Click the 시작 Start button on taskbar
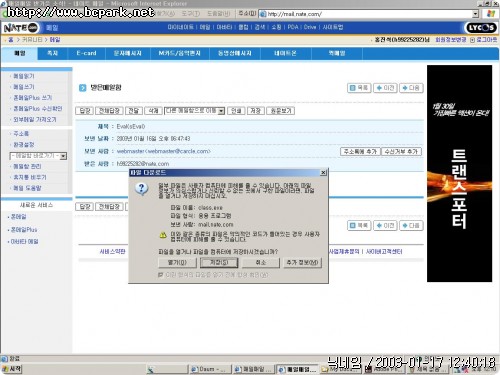 coord(12,369)
